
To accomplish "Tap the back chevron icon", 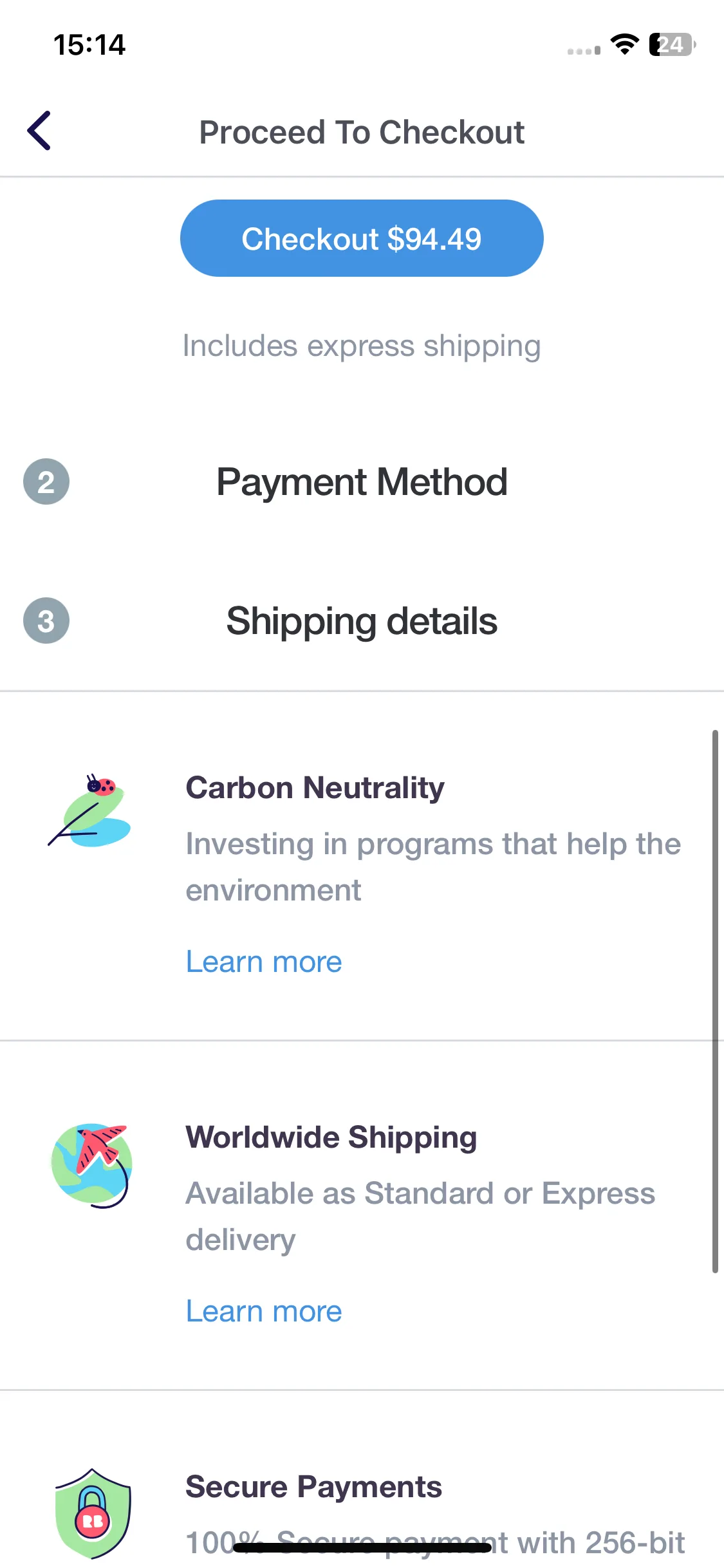I will pyautogui.click(x=39, y=131).
